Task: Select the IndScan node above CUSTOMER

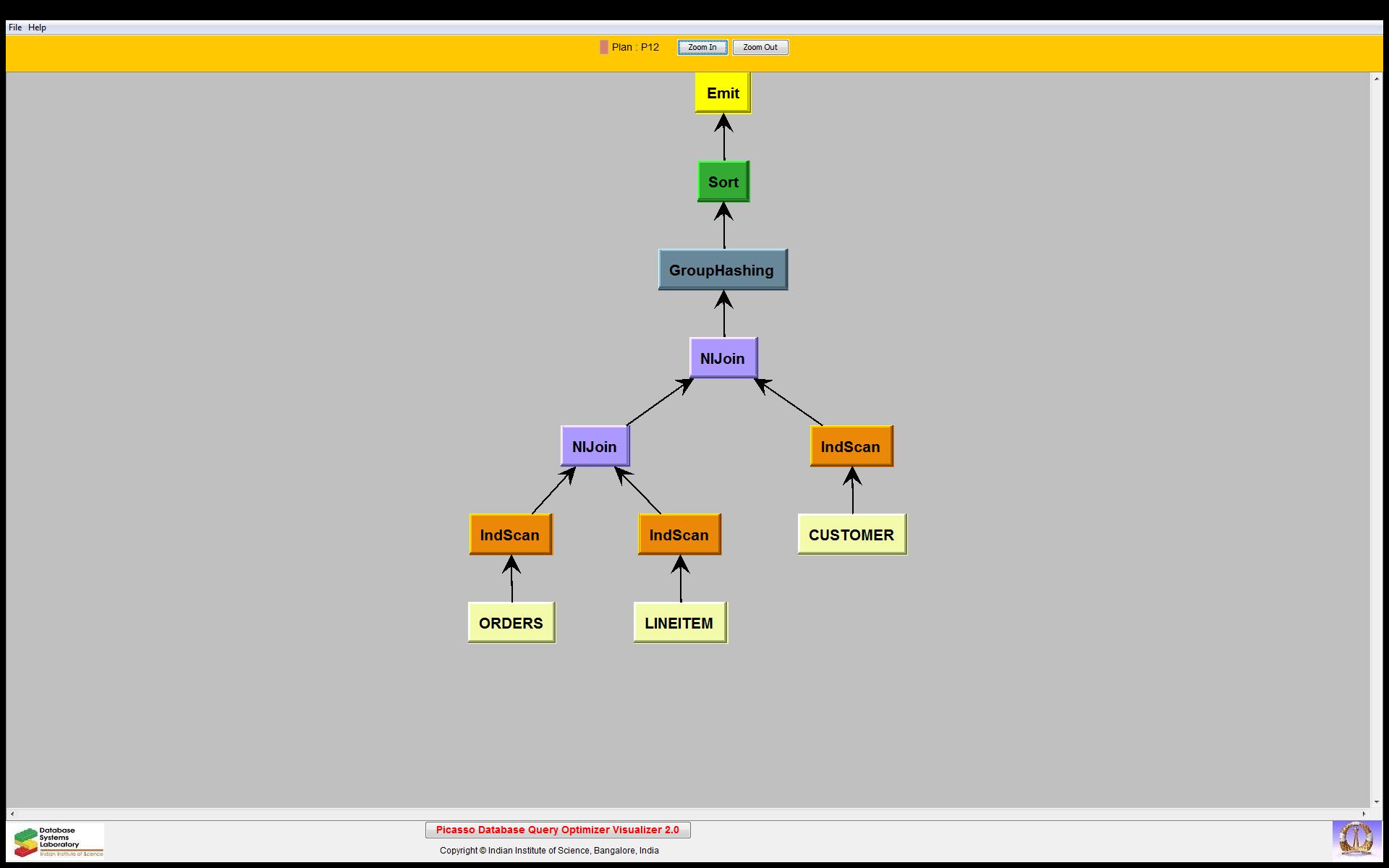Action: pyautogui.click(x=851, y=446)
